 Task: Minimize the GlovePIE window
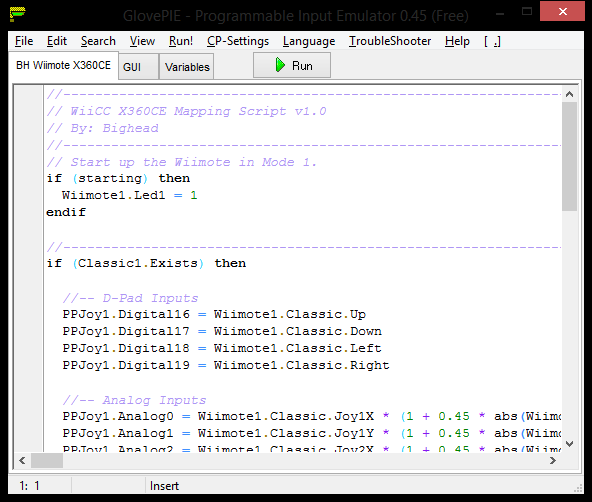pyautogui.click(x=500, y=14)
